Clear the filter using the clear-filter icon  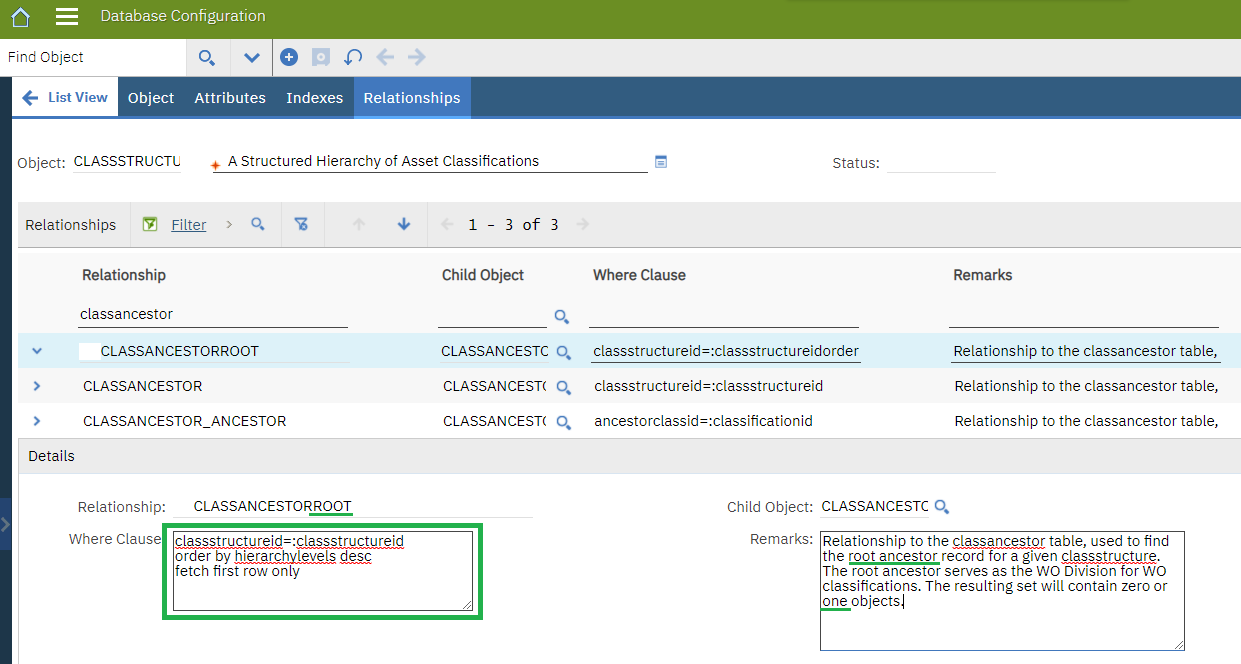click(x=302, y=224)
